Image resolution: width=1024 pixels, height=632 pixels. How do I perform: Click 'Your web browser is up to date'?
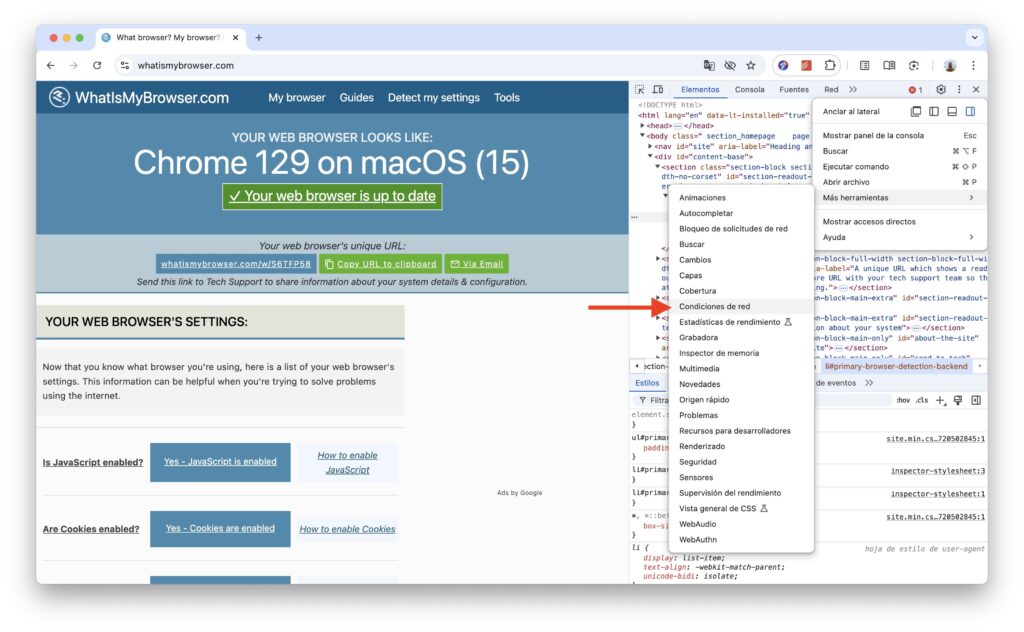pyautogui.click(x=332, y=196)
